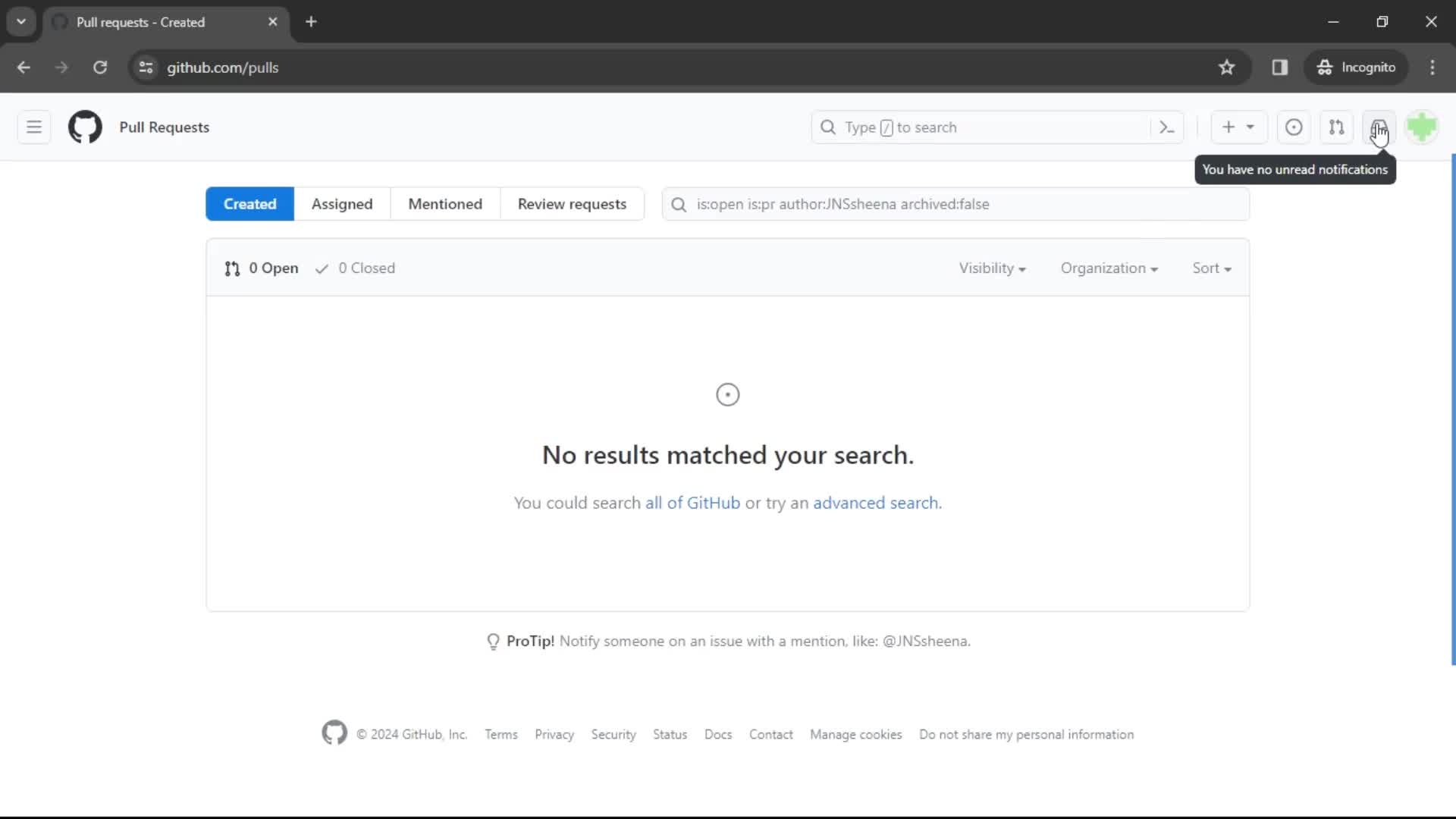Screen dimensions: 1456x819
Task: Select the Created tab filter
Action: 249,204
